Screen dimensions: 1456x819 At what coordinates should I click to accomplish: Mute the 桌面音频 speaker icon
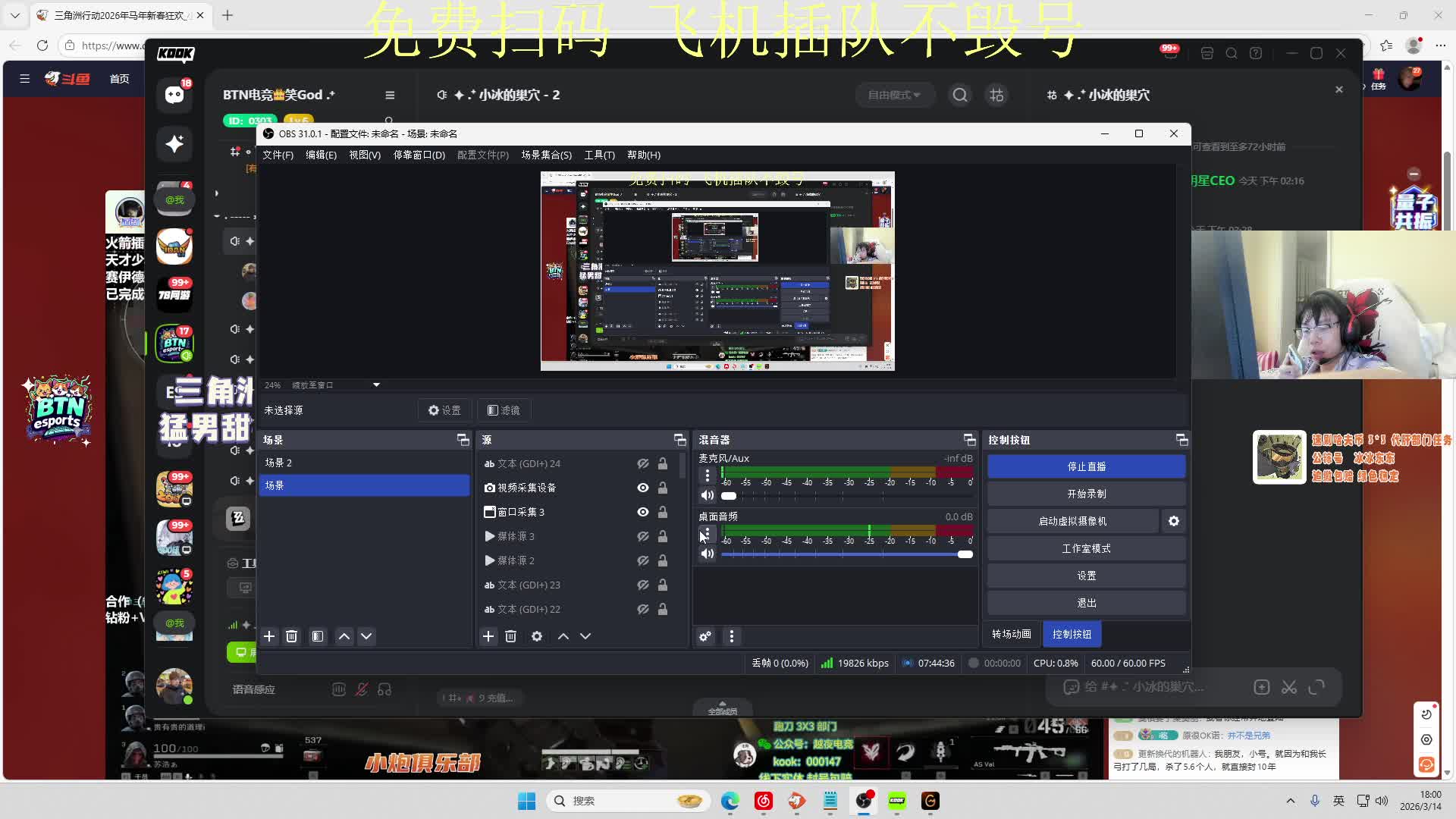tap(707, 554)
